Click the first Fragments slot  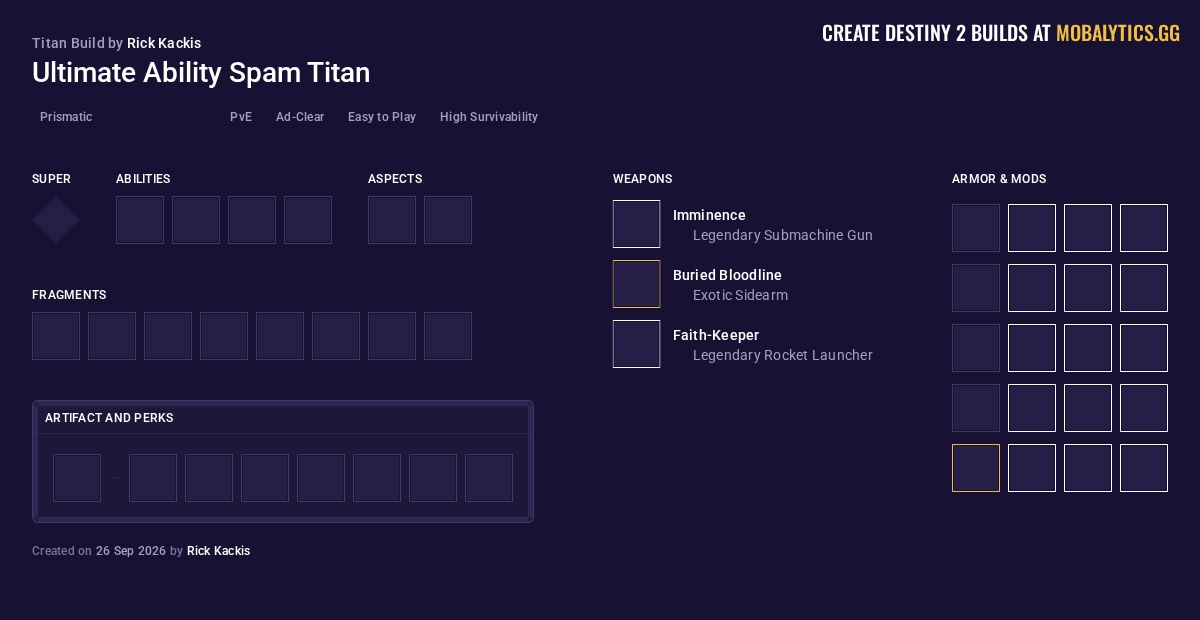[56, 336]
